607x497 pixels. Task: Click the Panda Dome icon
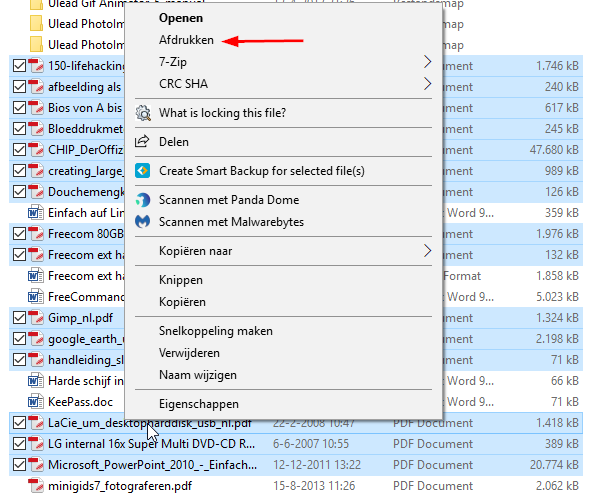click(142, 200)
